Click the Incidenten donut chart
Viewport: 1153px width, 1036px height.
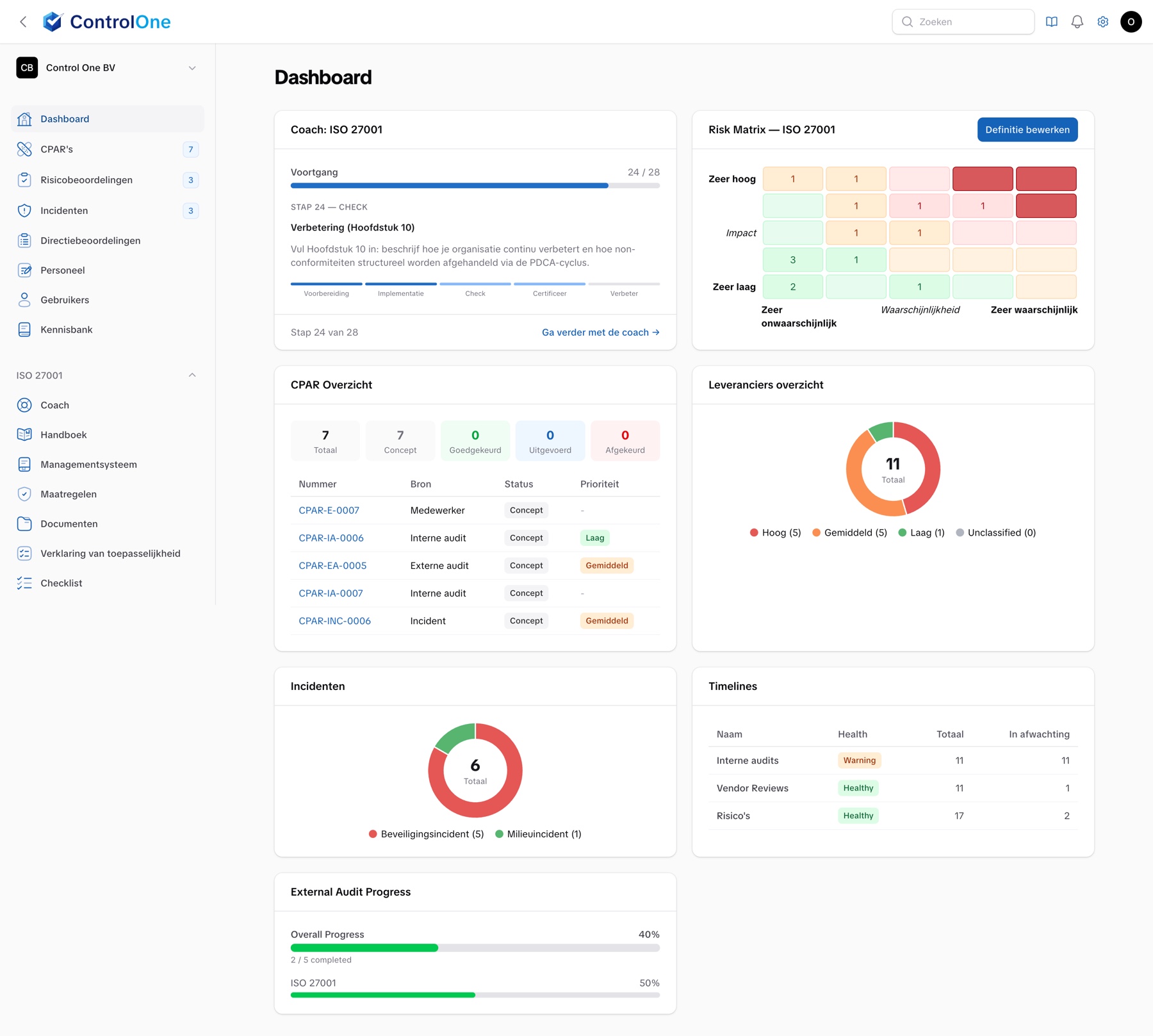pos(475,770)
